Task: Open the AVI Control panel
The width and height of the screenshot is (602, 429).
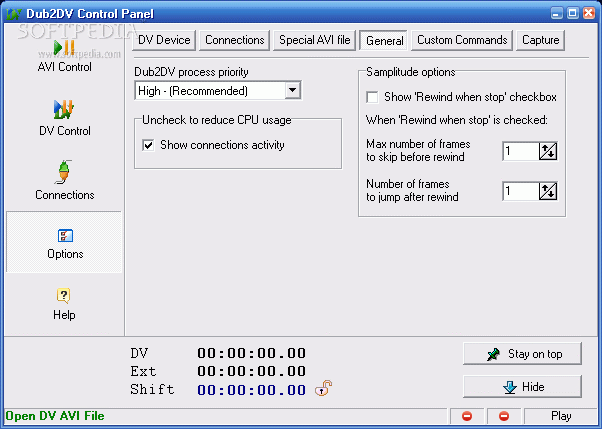Action: point(64,56)
